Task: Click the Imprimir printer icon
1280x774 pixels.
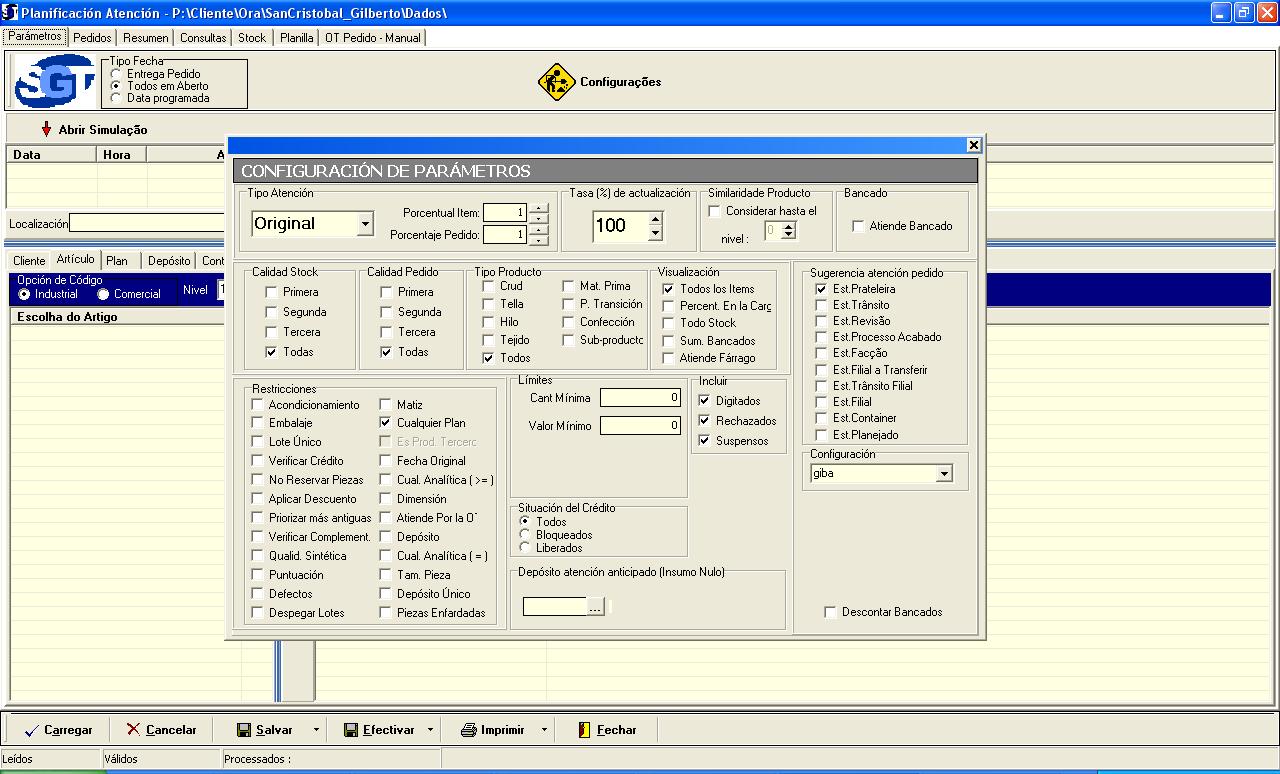Action: [x=468, y=730]
